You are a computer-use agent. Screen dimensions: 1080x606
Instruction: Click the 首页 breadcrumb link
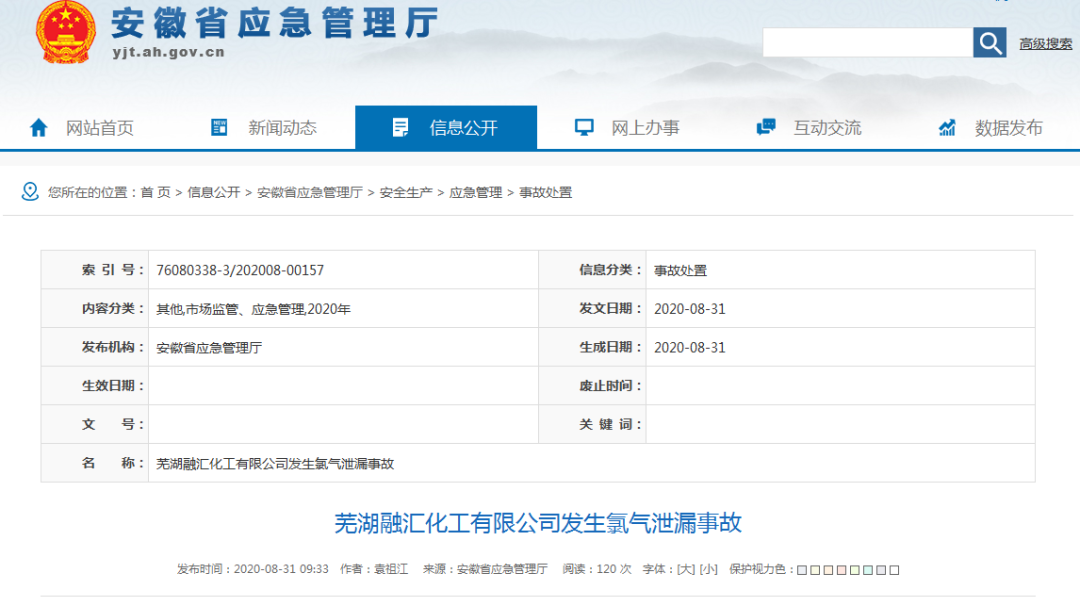156,192
